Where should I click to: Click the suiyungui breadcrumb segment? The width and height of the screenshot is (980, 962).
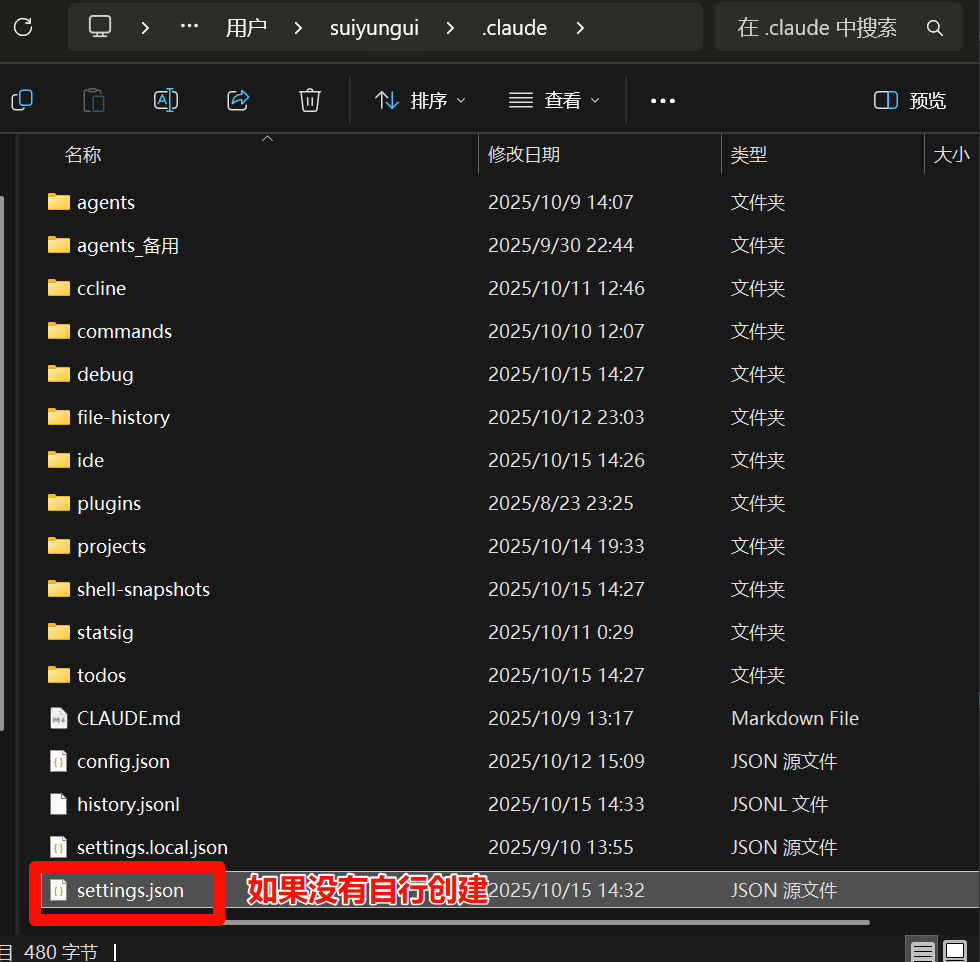pyautogui.click(x=374, y=28)
